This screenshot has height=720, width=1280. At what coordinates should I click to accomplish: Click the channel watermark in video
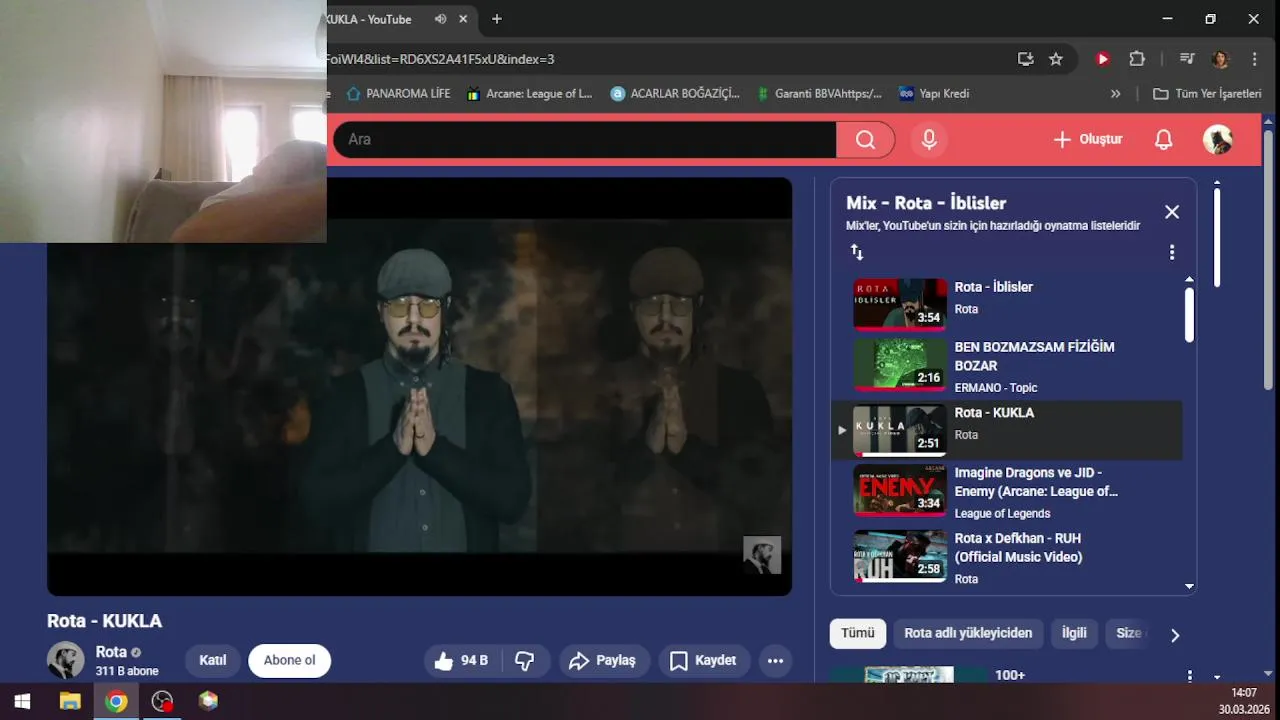click(x=762, y=555)
